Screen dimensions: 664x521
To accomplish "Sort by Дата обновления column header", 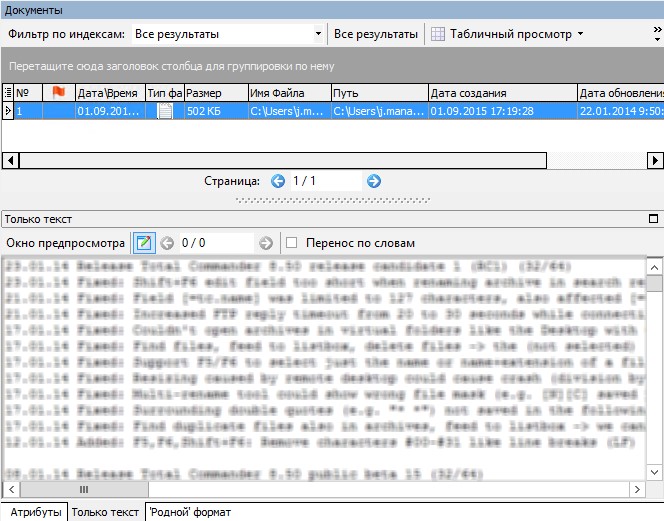I will (x=621, y=93).
